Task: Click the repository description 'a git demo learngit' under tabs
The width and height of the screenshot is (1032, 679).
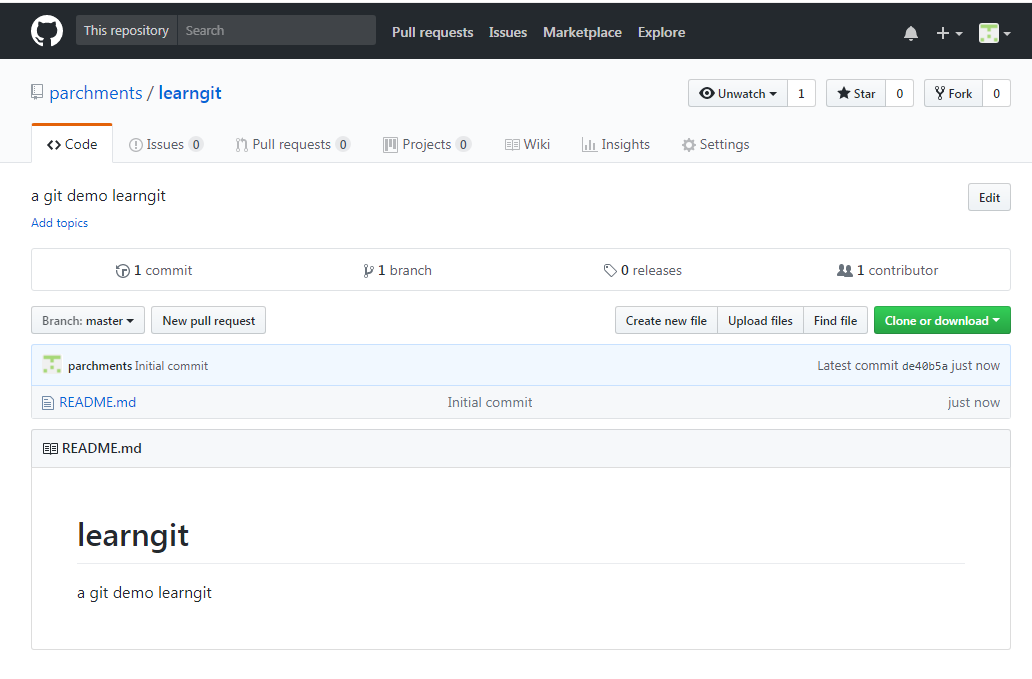Action: tap(99, 196)
